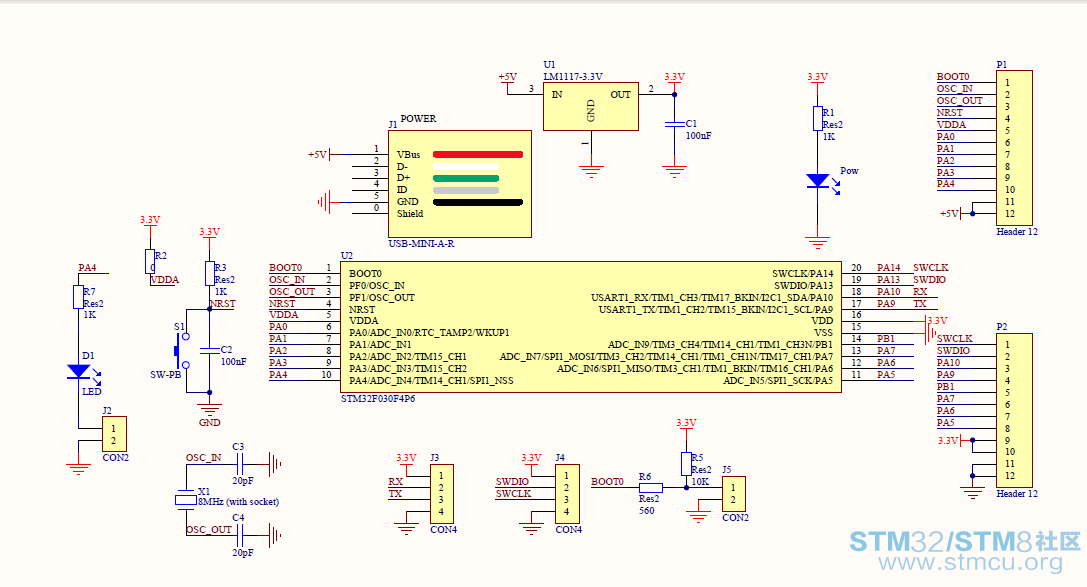Click the LED label under diode D1

[x=92, y=392]
